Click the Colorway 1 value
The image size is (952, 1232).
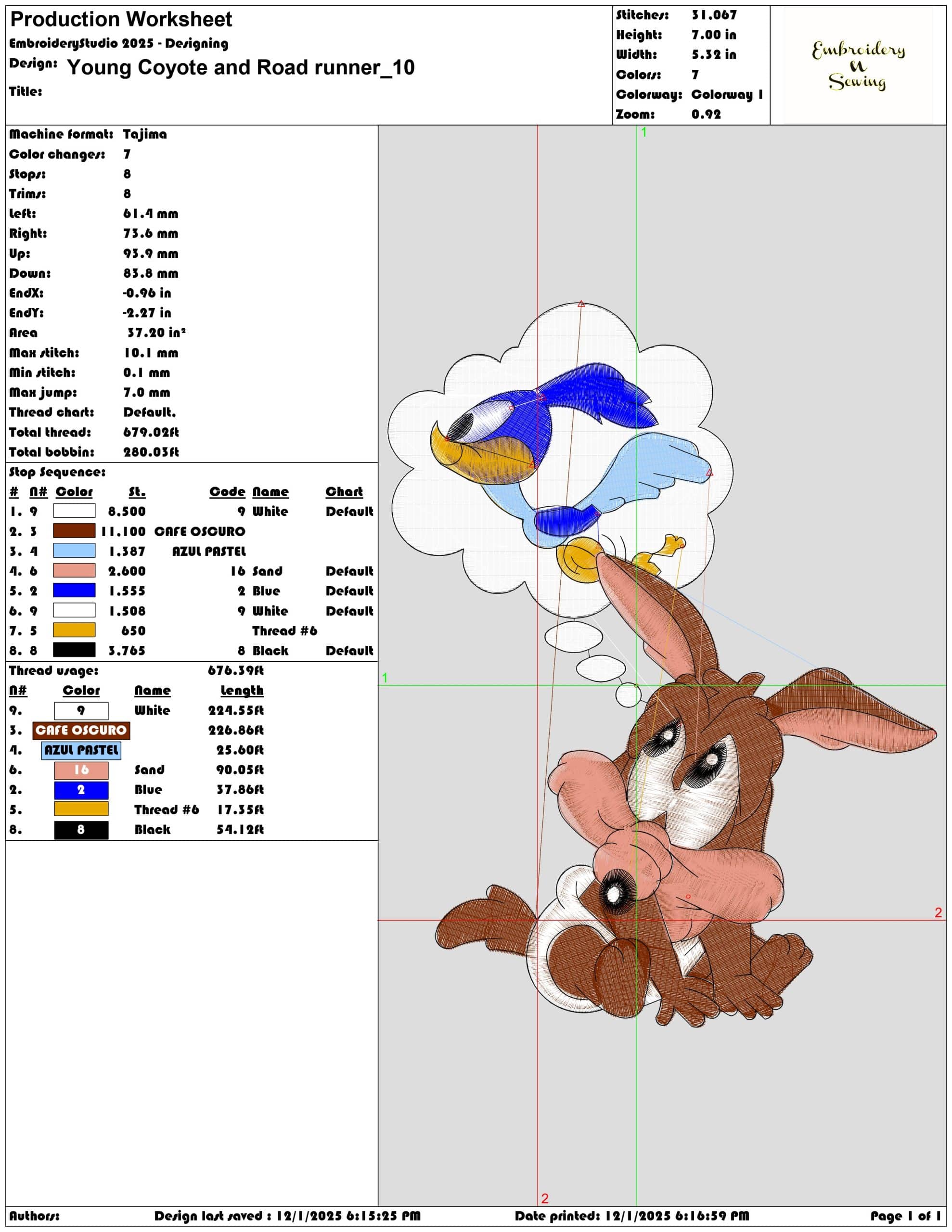727,95
